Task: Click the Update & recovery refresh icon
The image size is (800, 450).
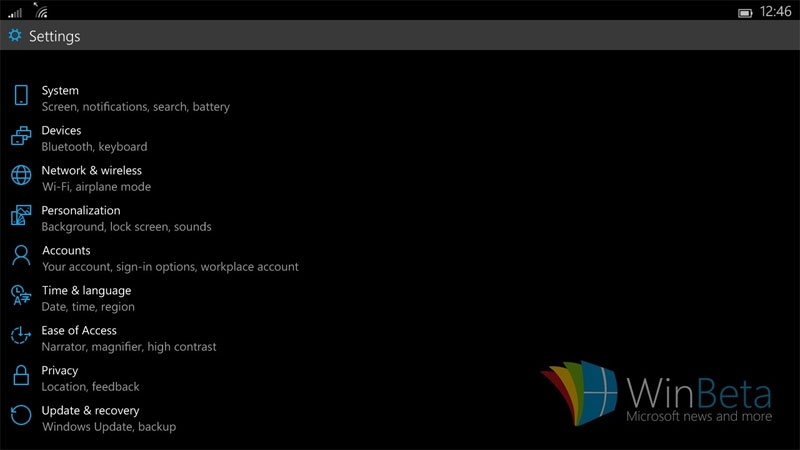Action: (x=21, y=416)
